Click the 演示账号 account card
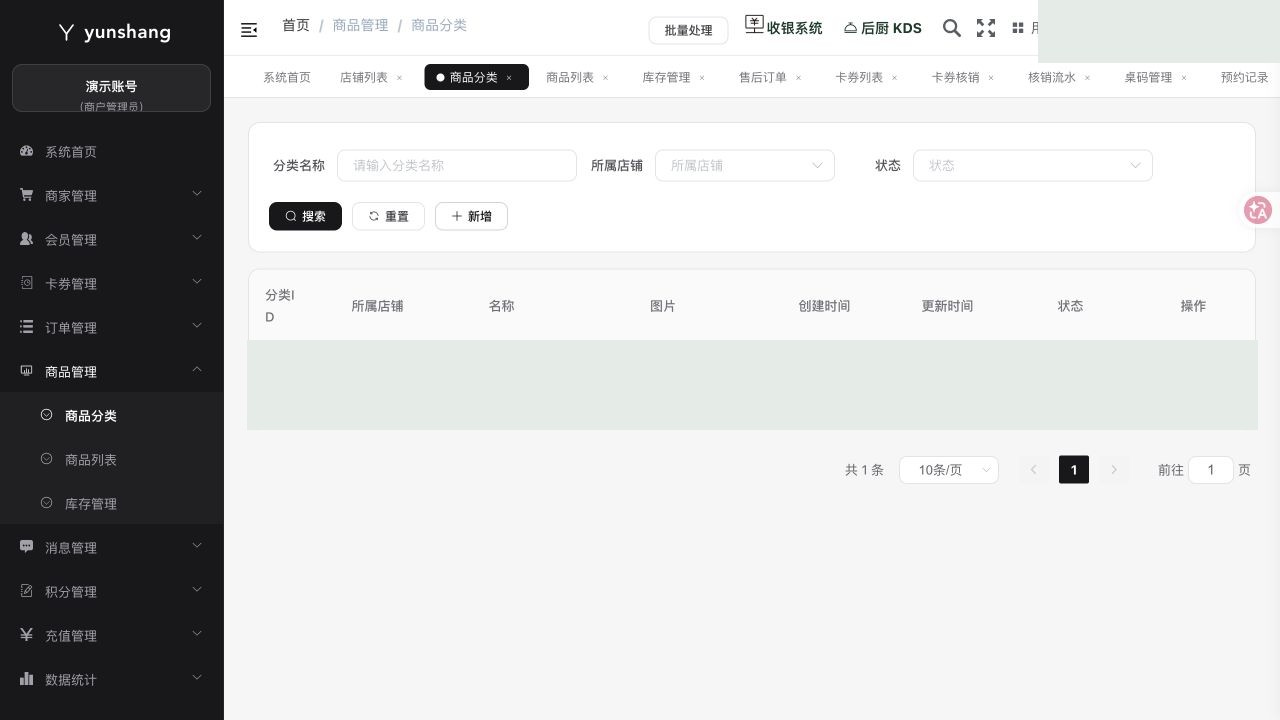Image resolution: width=1280 pixels, height=720 pixels. (111, 88)
